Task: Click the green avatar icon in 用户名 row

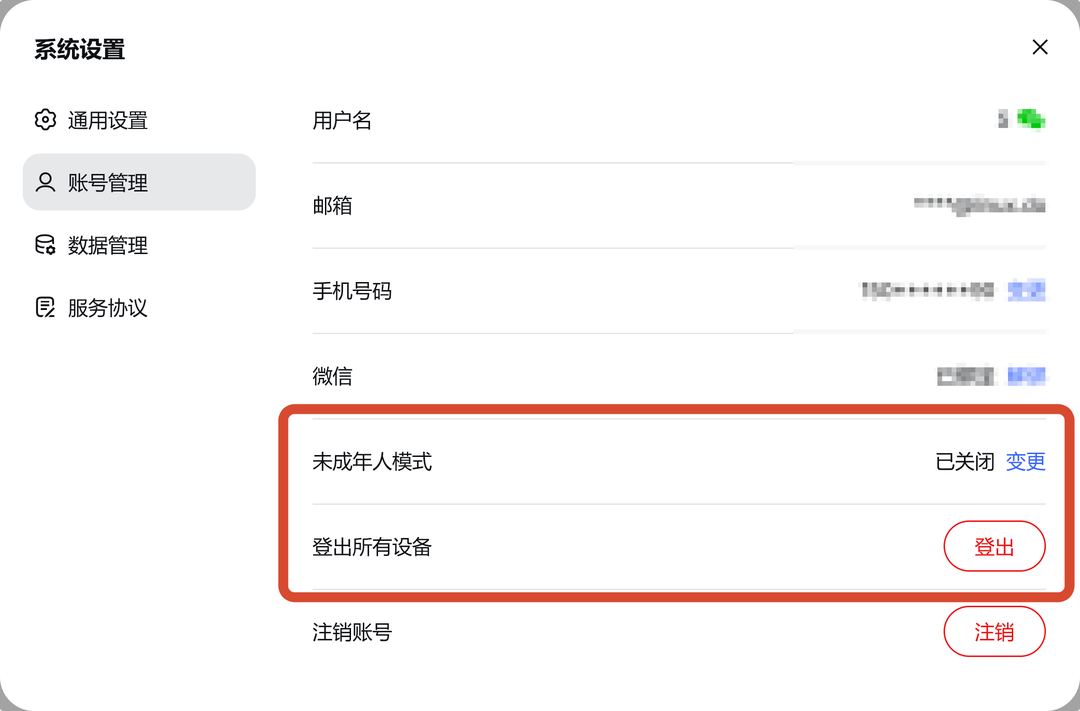Action: pyautogui.click(x=1031, y=119)
